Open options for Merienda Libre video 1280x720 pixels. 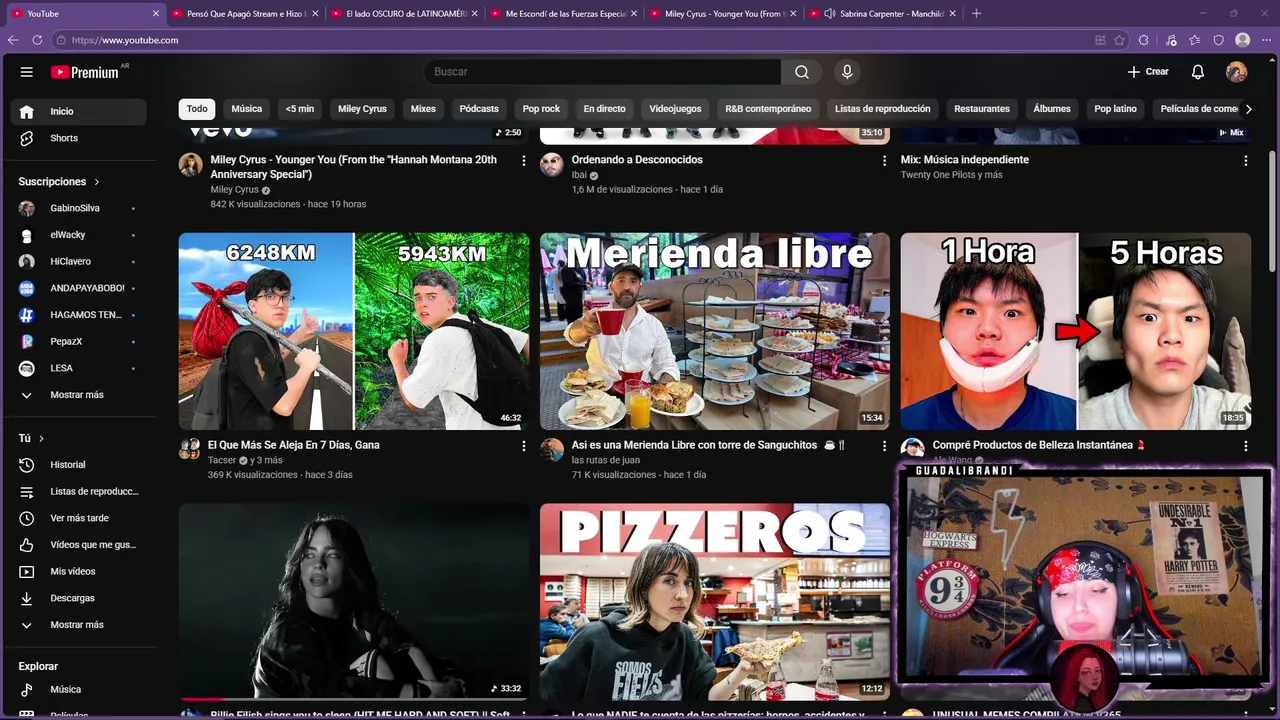884,446
